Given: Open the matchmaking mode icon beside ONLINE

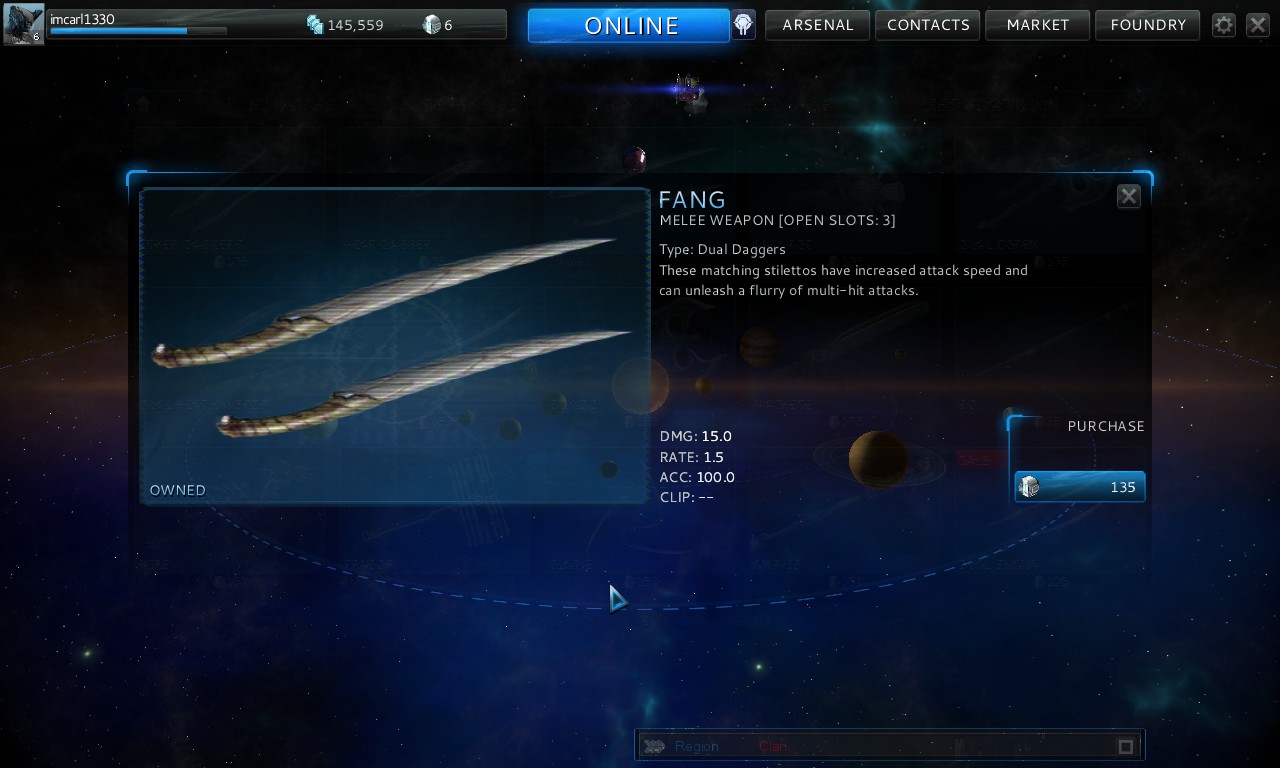Looking at the screenshot, I should coord(743,24).
